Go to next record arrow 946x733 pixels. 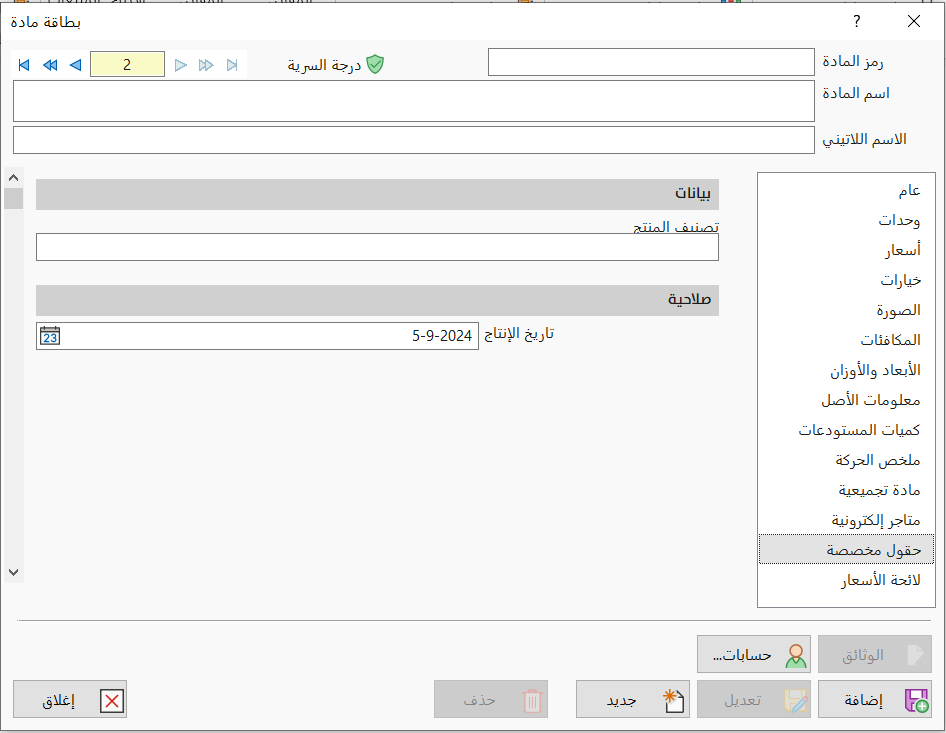[x=180, y=65]
